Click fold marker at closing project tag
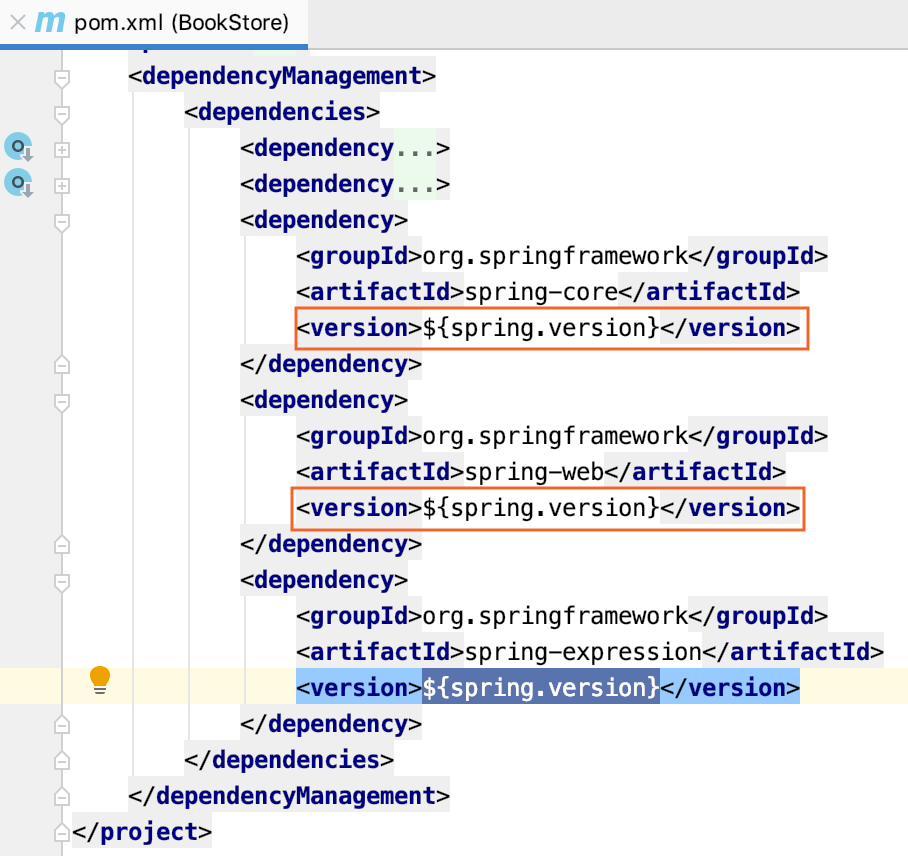 pos(62,833)
